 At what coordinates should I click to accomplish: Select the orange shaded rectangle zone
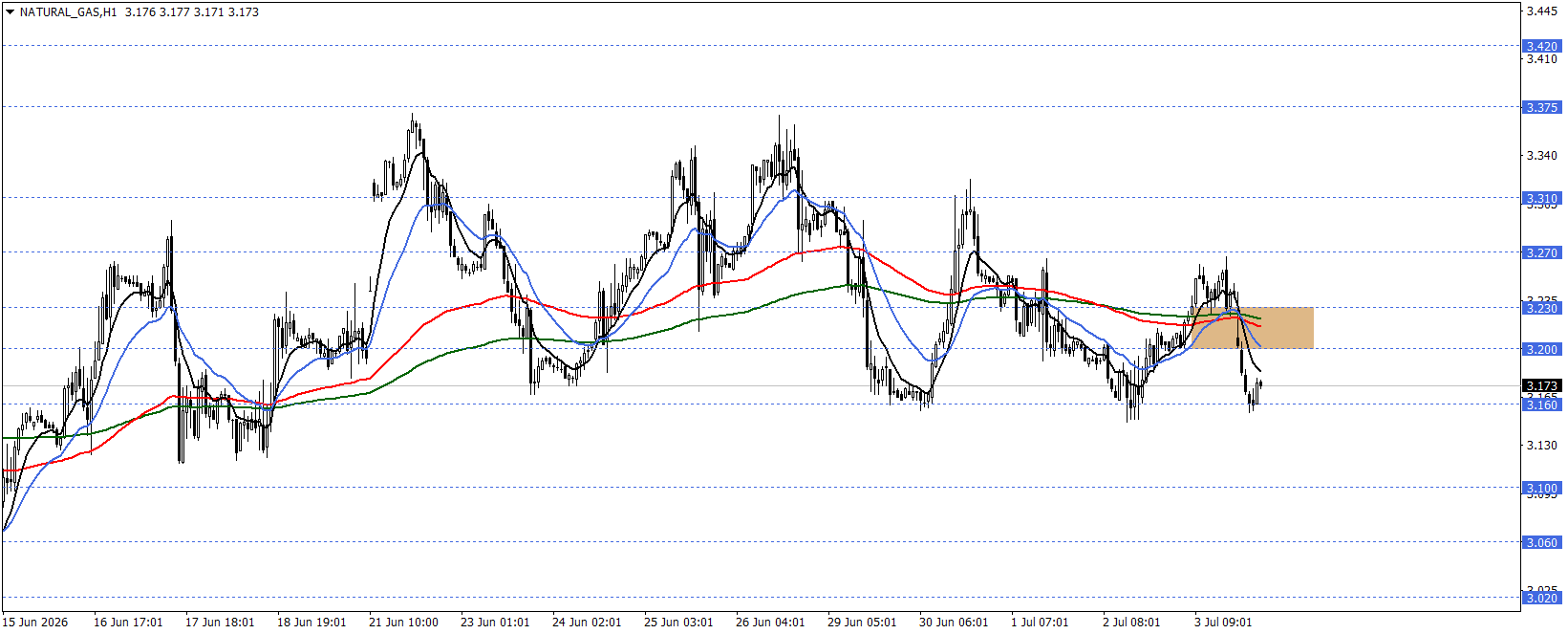(1253, 328)
